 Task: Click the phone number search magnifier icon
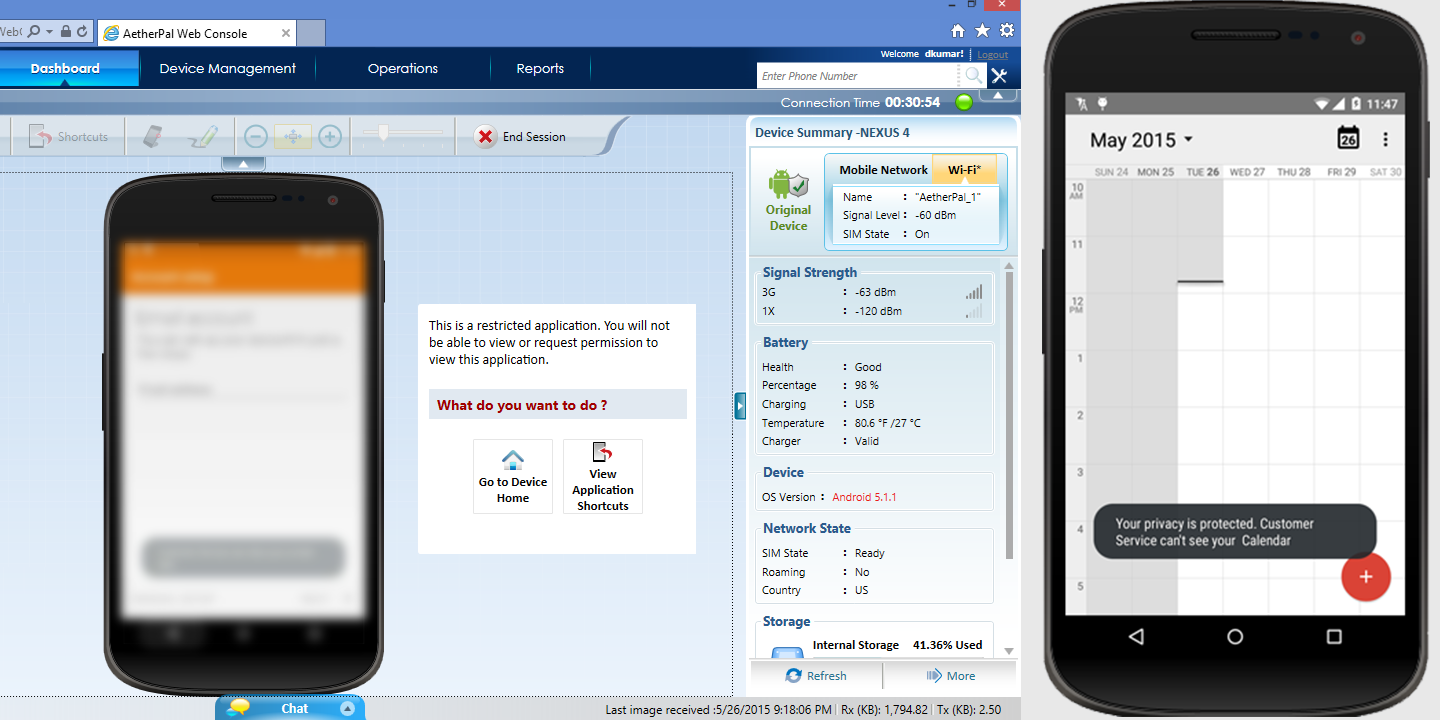pos(972,76)
